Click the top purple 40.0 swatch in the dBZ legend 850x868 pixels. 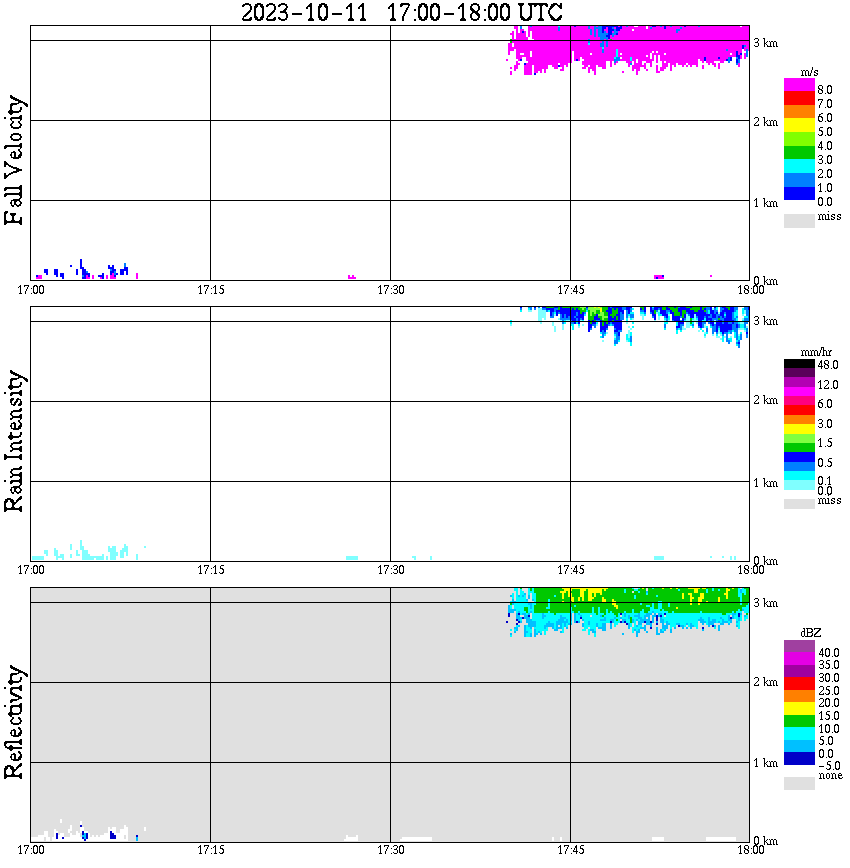coord(799,647)
